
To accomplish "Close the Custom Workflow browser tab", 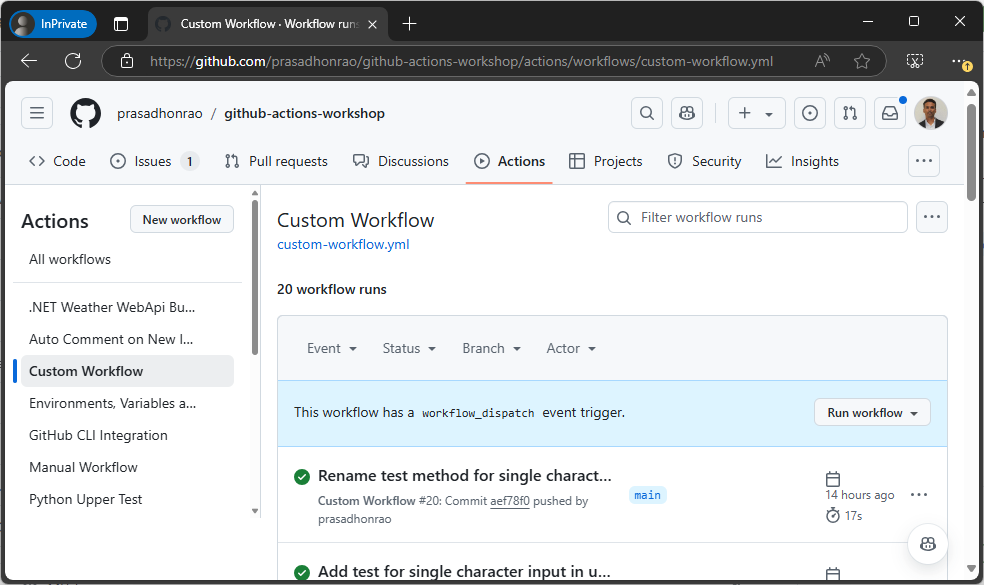I will (x=372, y=24).
